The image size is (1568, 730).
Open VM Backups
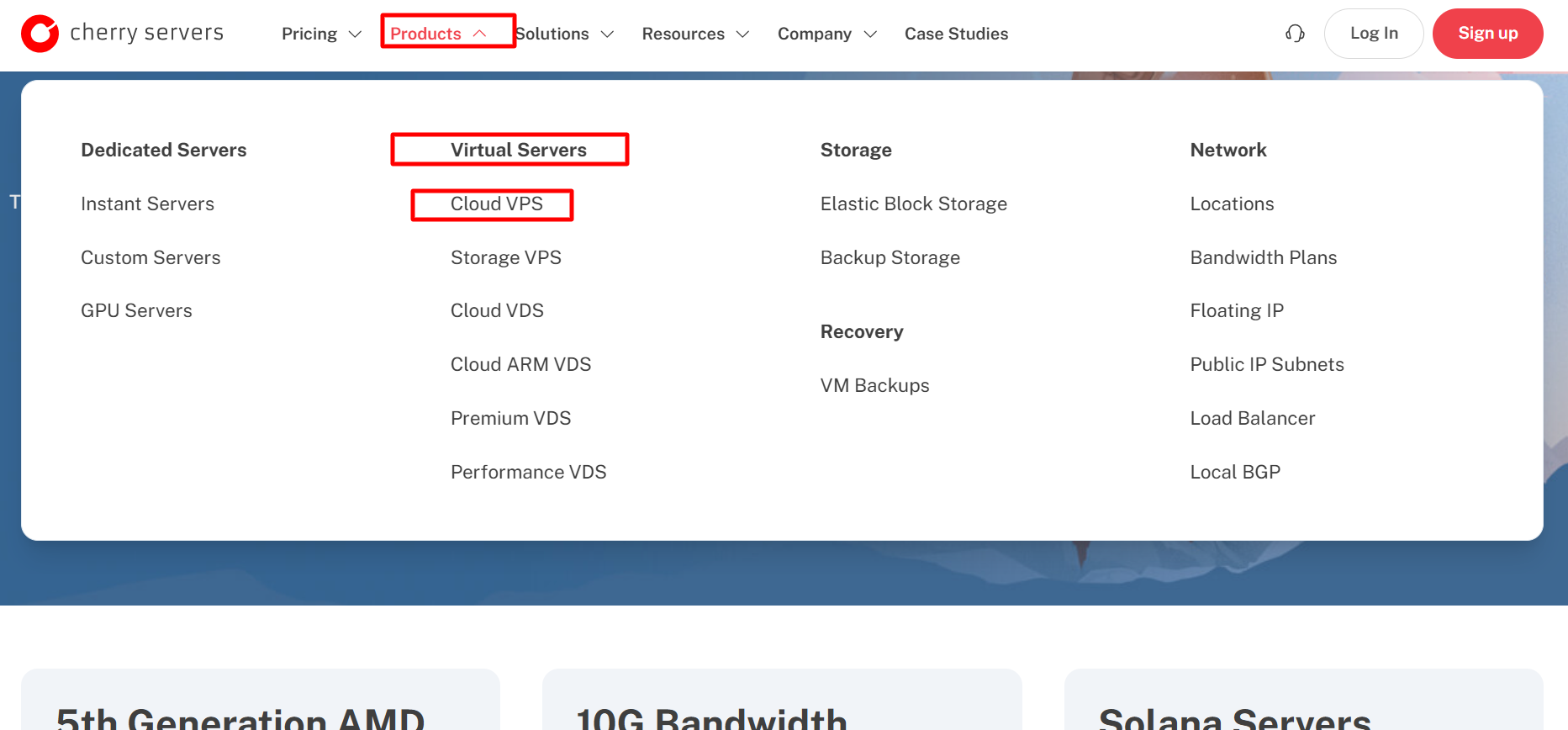click(x=875, y=385)
